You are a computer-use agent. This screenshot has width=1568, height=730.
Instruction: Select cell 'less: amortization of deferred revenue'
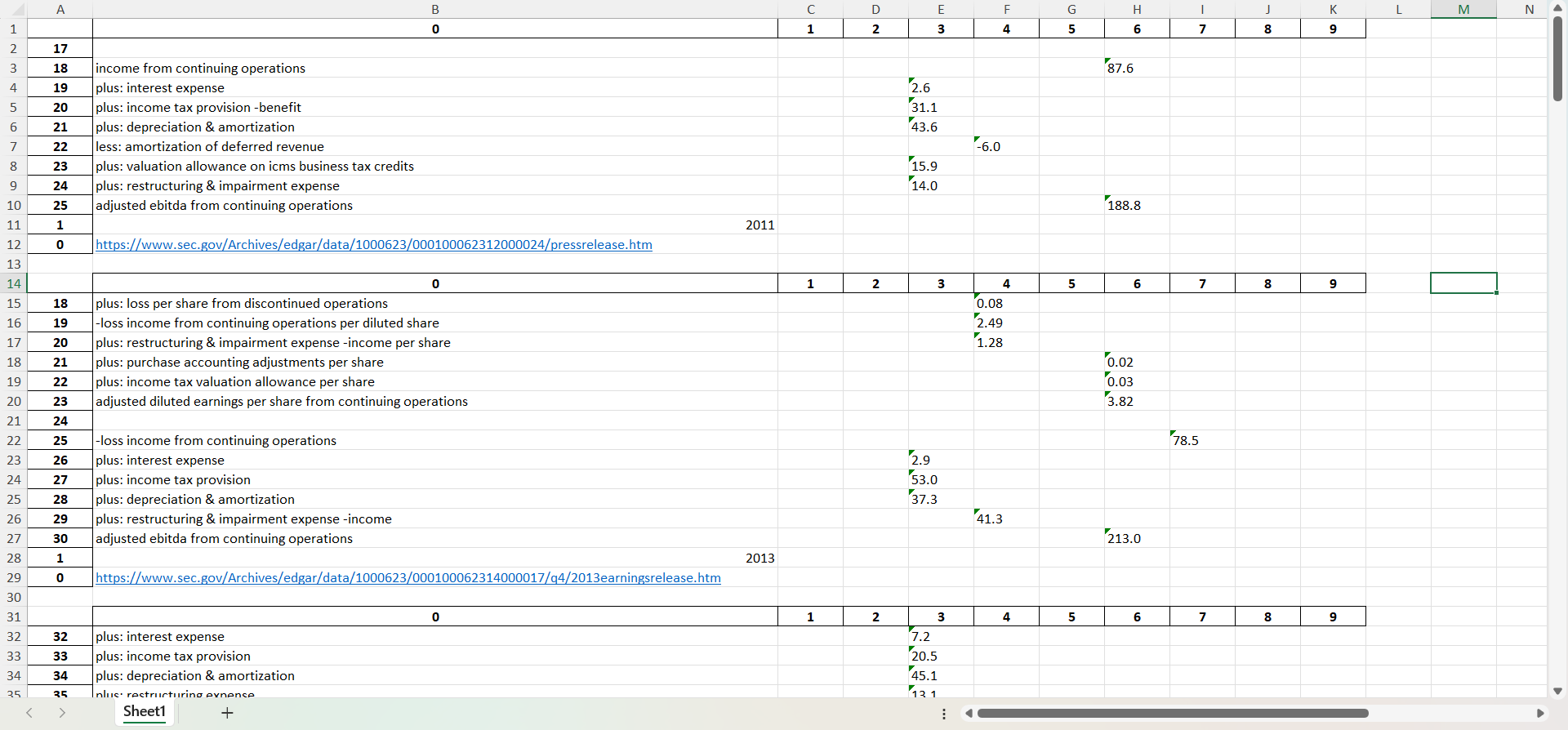point(435,146)
